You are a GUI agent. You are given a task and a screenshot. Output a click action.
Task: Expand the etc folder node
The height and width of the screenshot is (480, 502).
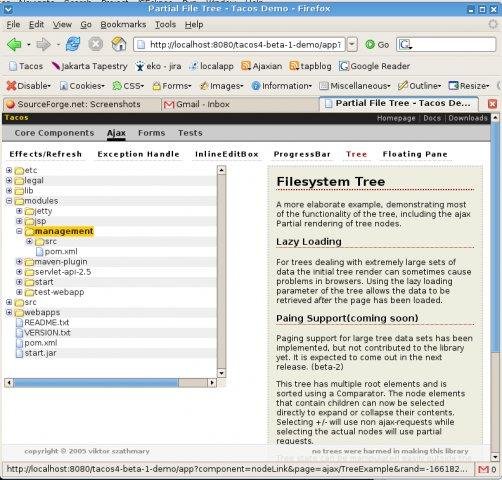point(9,170)
